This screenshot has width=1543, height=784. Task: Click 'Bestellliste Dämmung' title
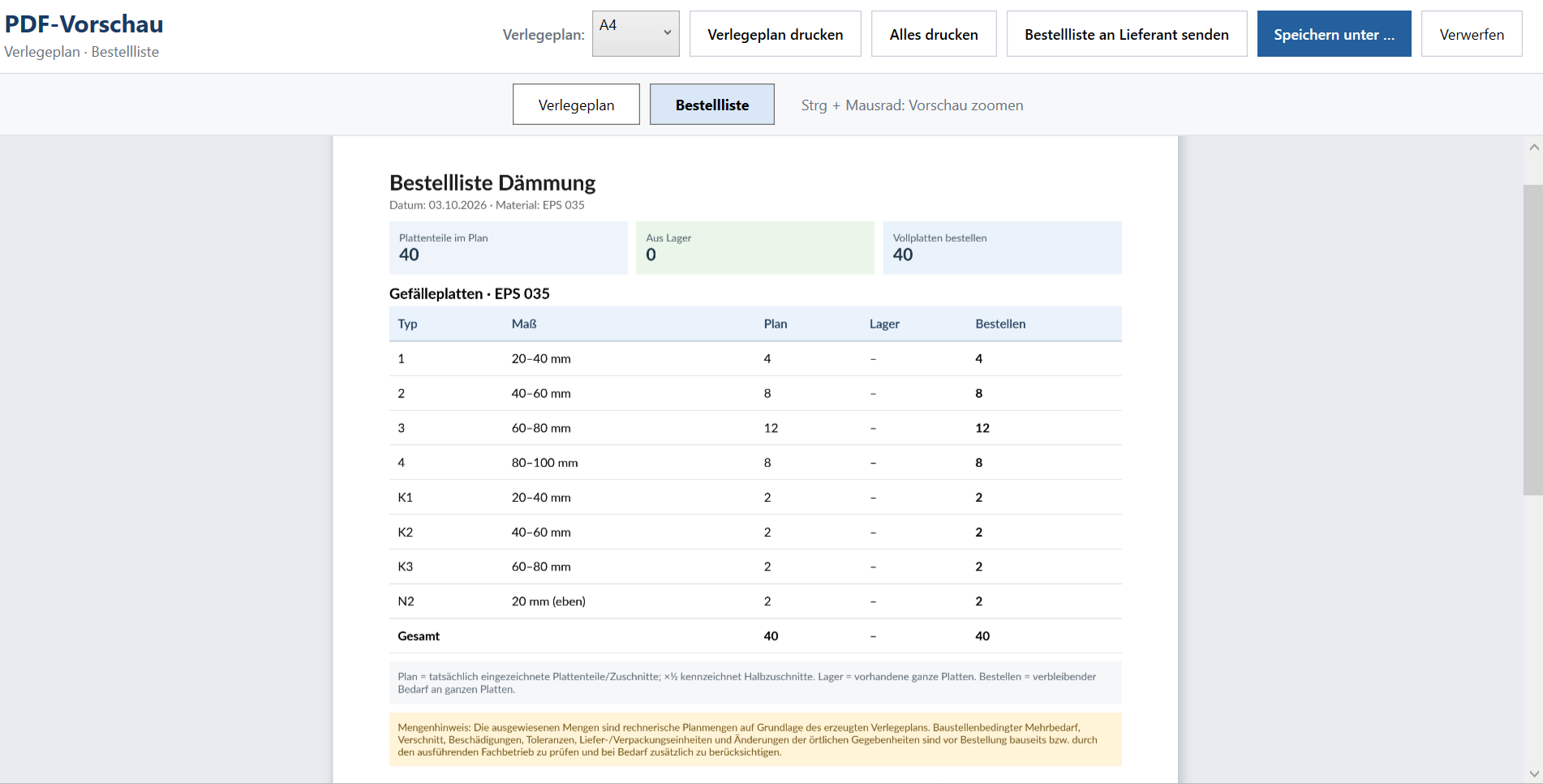tap(492, 182)
